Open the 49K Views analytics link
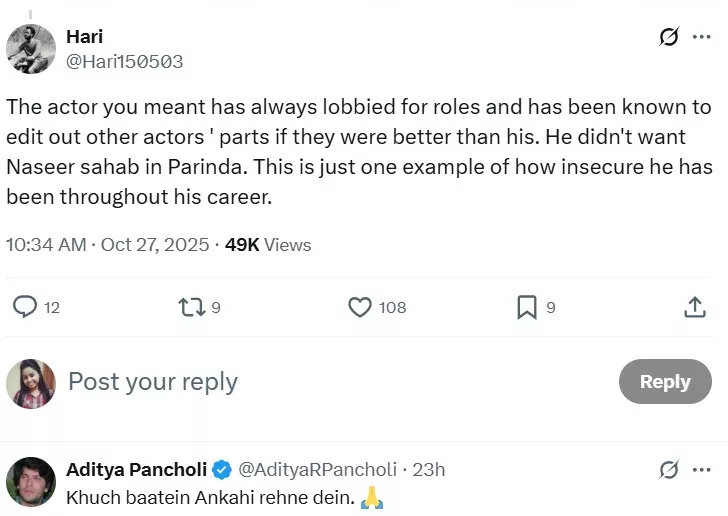This screenshot has width=728, height=516. 268,245
